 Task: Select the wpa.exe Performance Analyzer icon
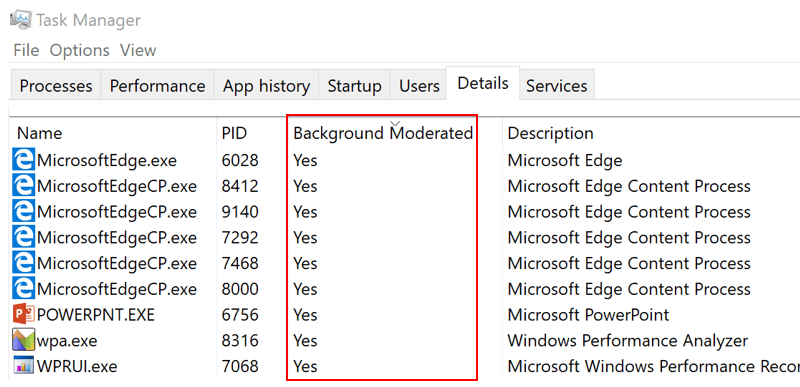(23, 340)
